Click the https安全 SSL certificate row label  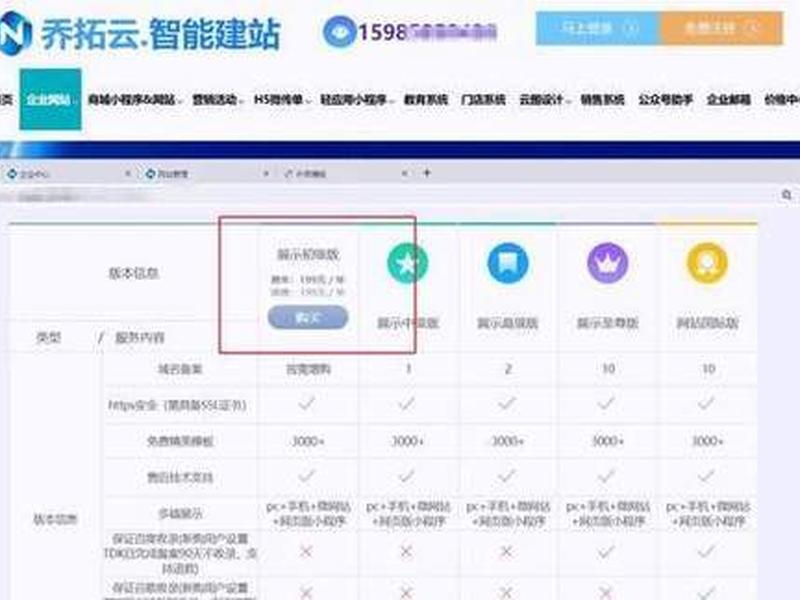pyautogui.click(x=178, y=405)
